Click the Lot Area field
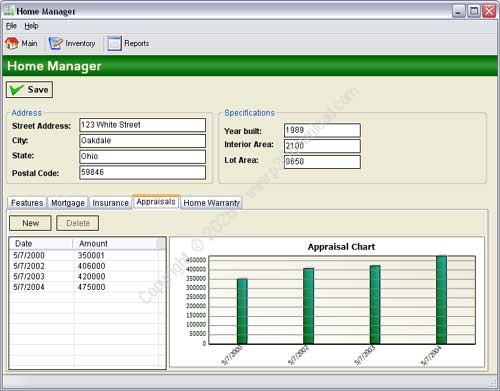The width and height of the screenshot is (500, 391). click(x=322, y=162)
